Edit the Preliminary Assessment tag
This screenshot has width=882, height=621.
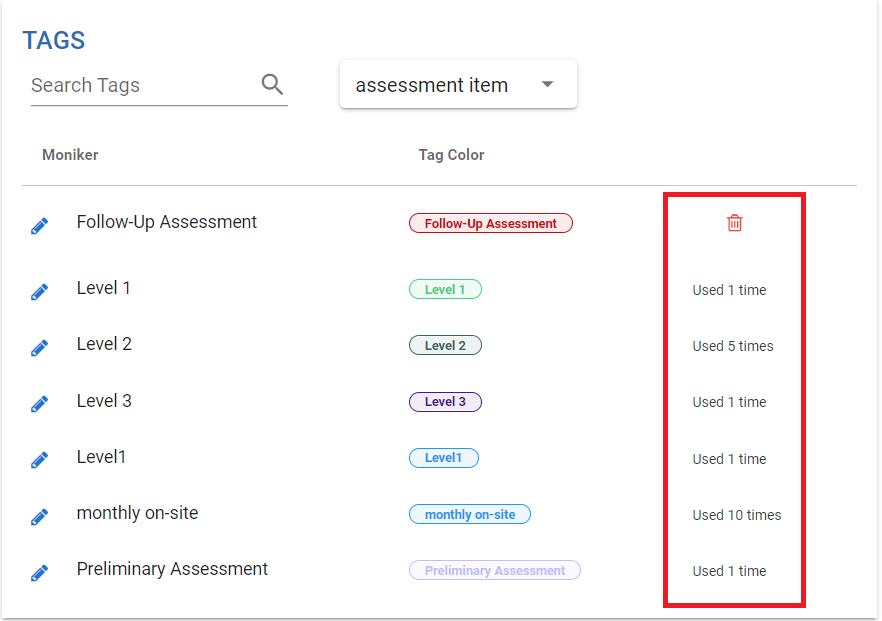pyautogui.click(x=39, y=573)
